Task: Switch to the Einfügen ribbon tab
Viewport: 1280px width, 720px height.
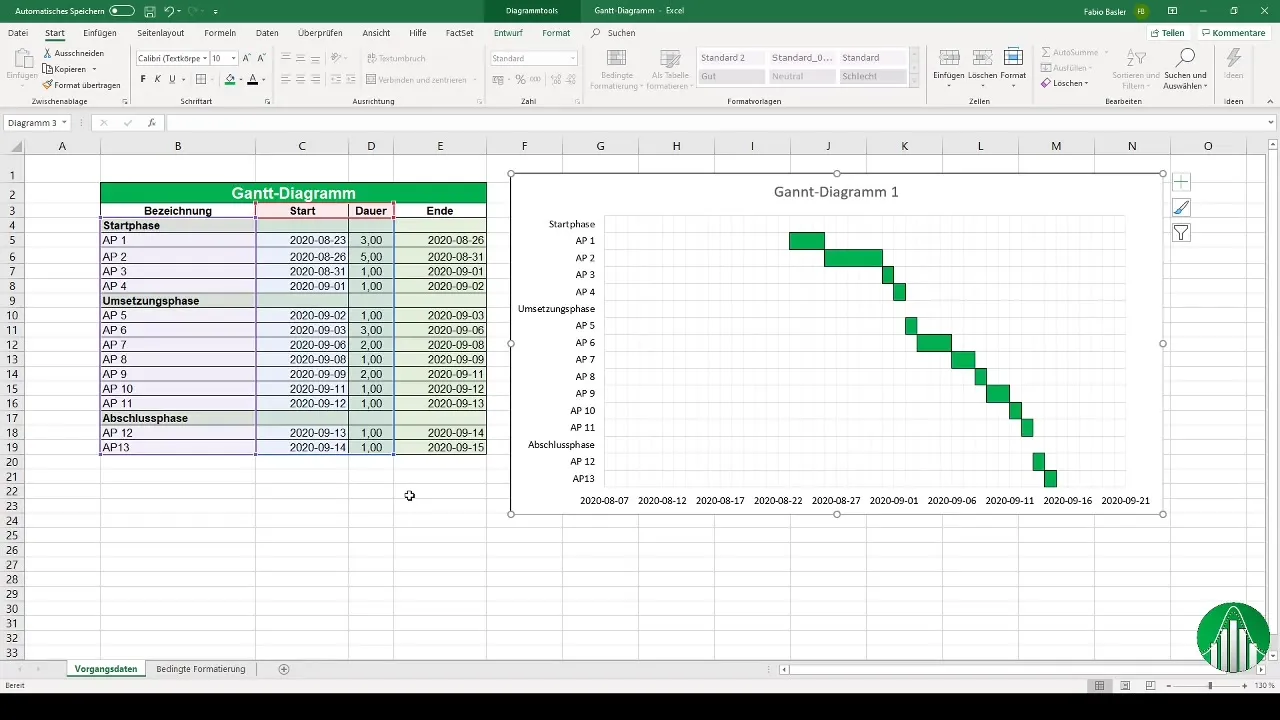Action: click(100, 33)
